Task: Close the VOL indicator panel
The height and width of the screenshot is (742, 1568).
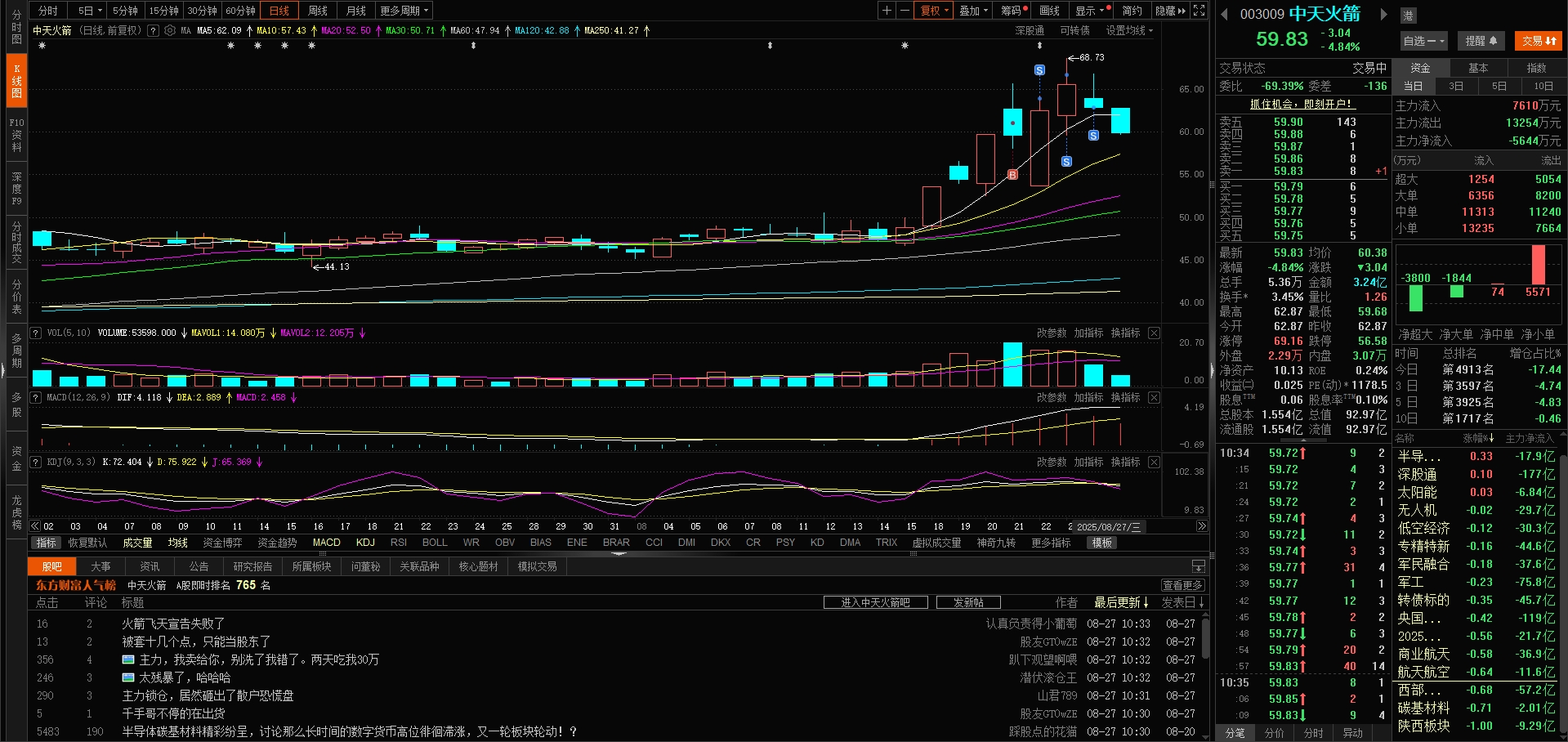Action: click(x=1154, y=333)
